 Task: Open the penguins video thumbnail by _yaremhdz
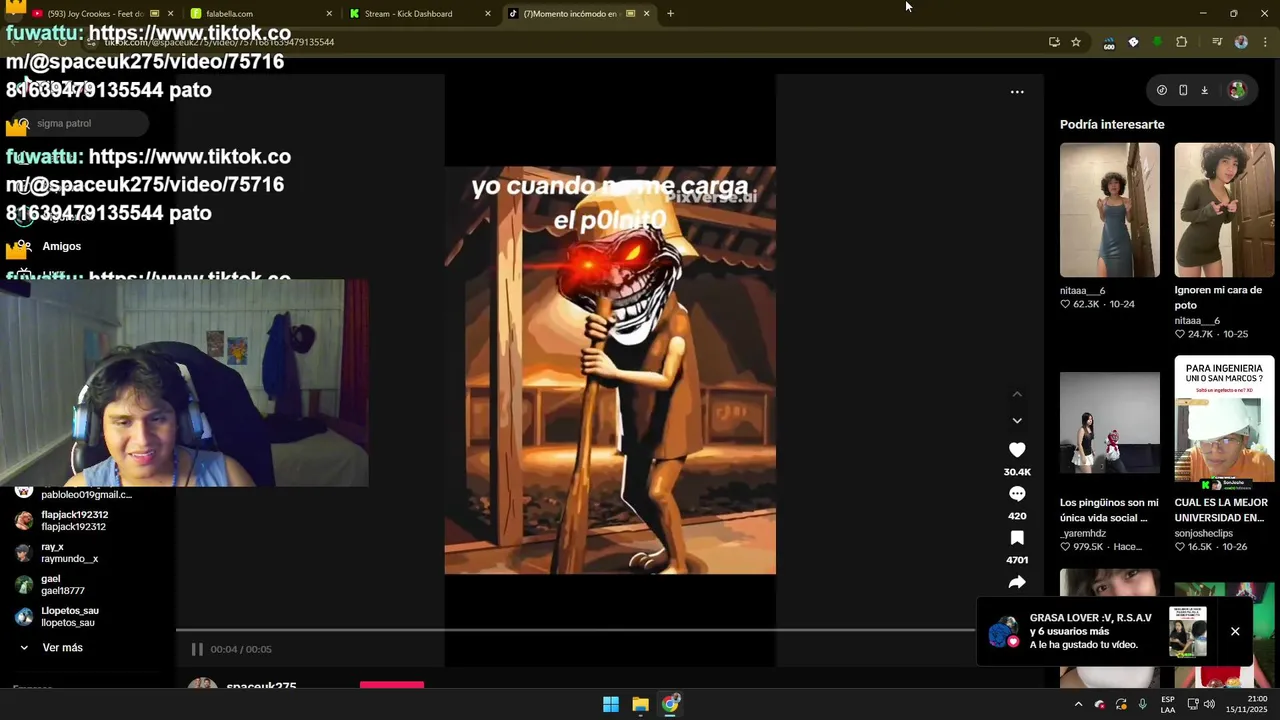click(1110, 422)
